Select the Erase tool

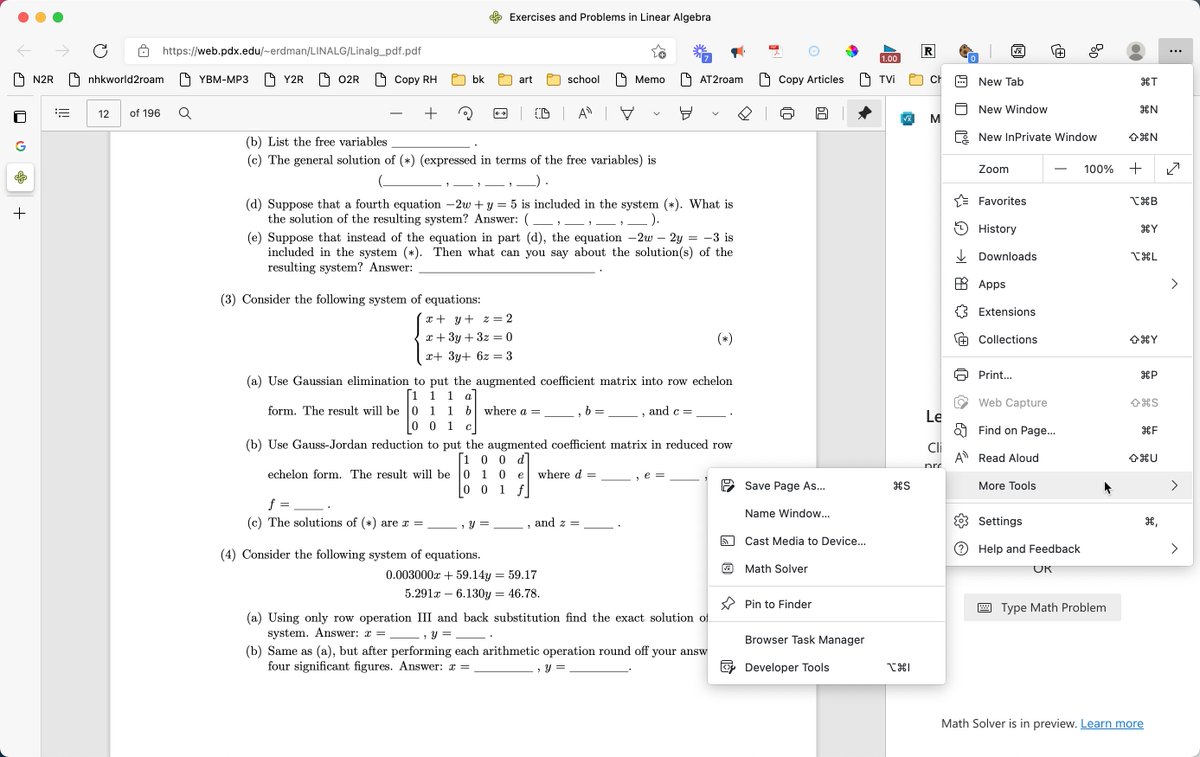click(x=745, y=114)
